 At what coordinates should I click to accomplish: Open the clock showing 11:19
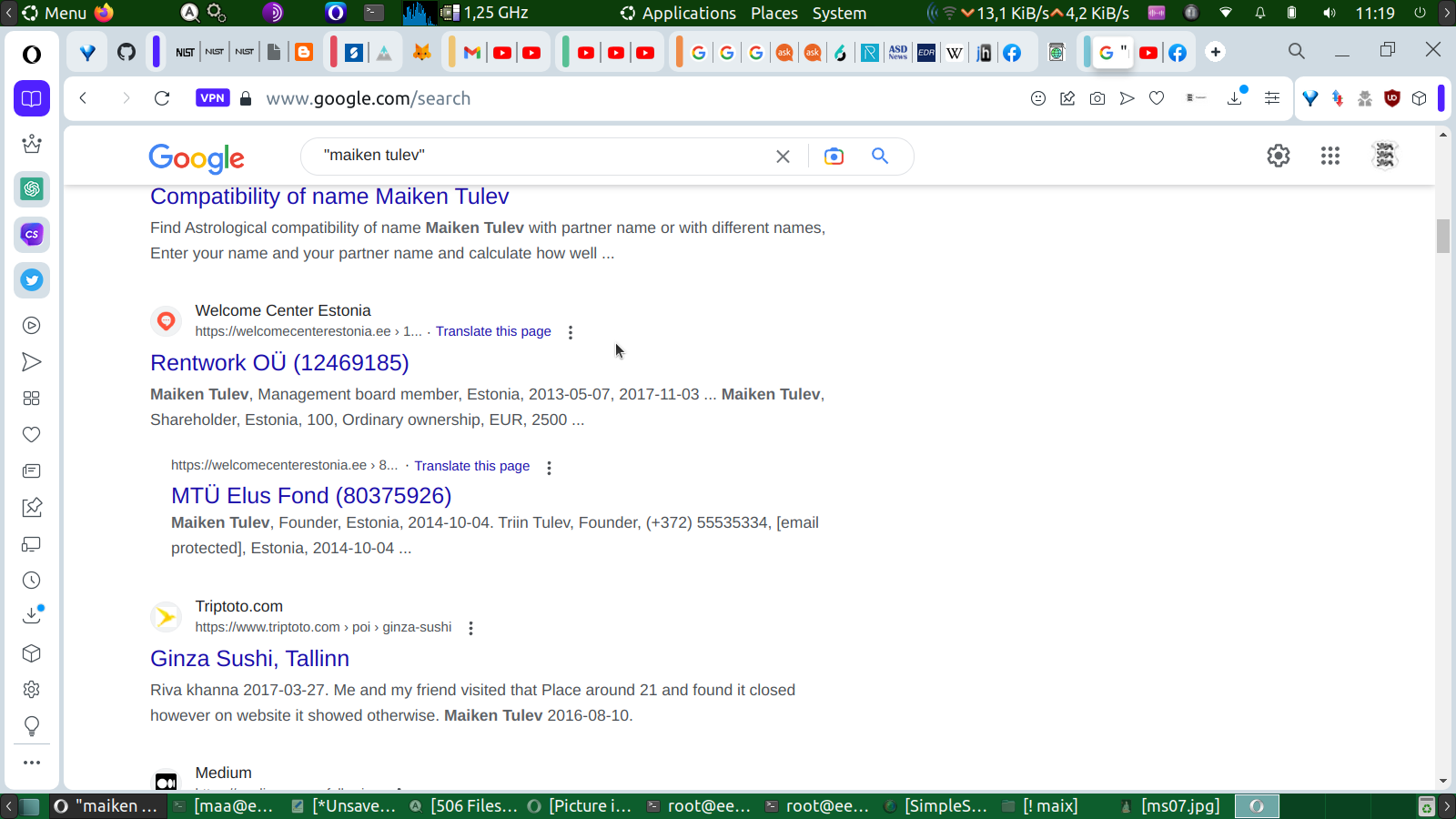tap(1375, 13)
